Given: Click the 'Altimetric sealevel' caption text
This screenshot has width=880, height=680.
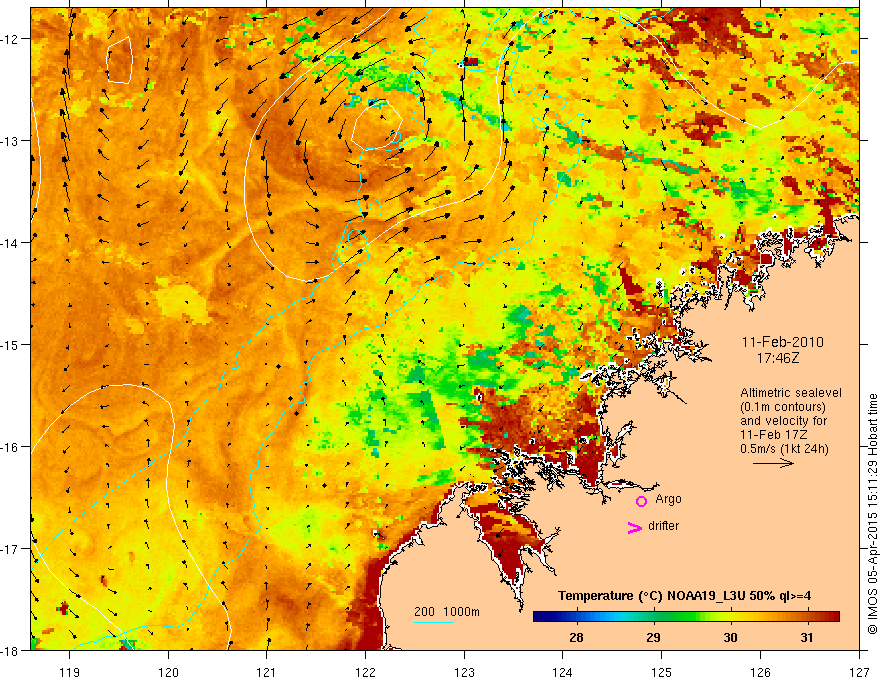Looking at the screenshot, I should point(791,393).
